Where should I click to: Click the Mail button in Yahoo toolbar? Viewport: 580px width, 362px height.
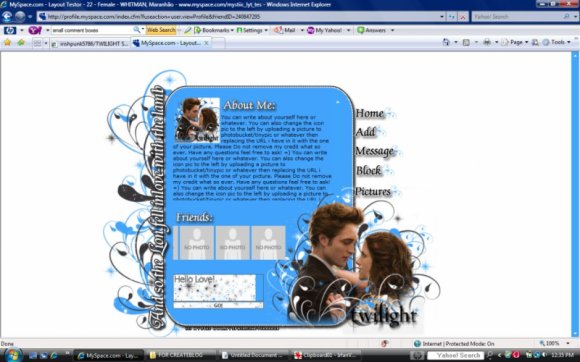click(x=285, y=30)
